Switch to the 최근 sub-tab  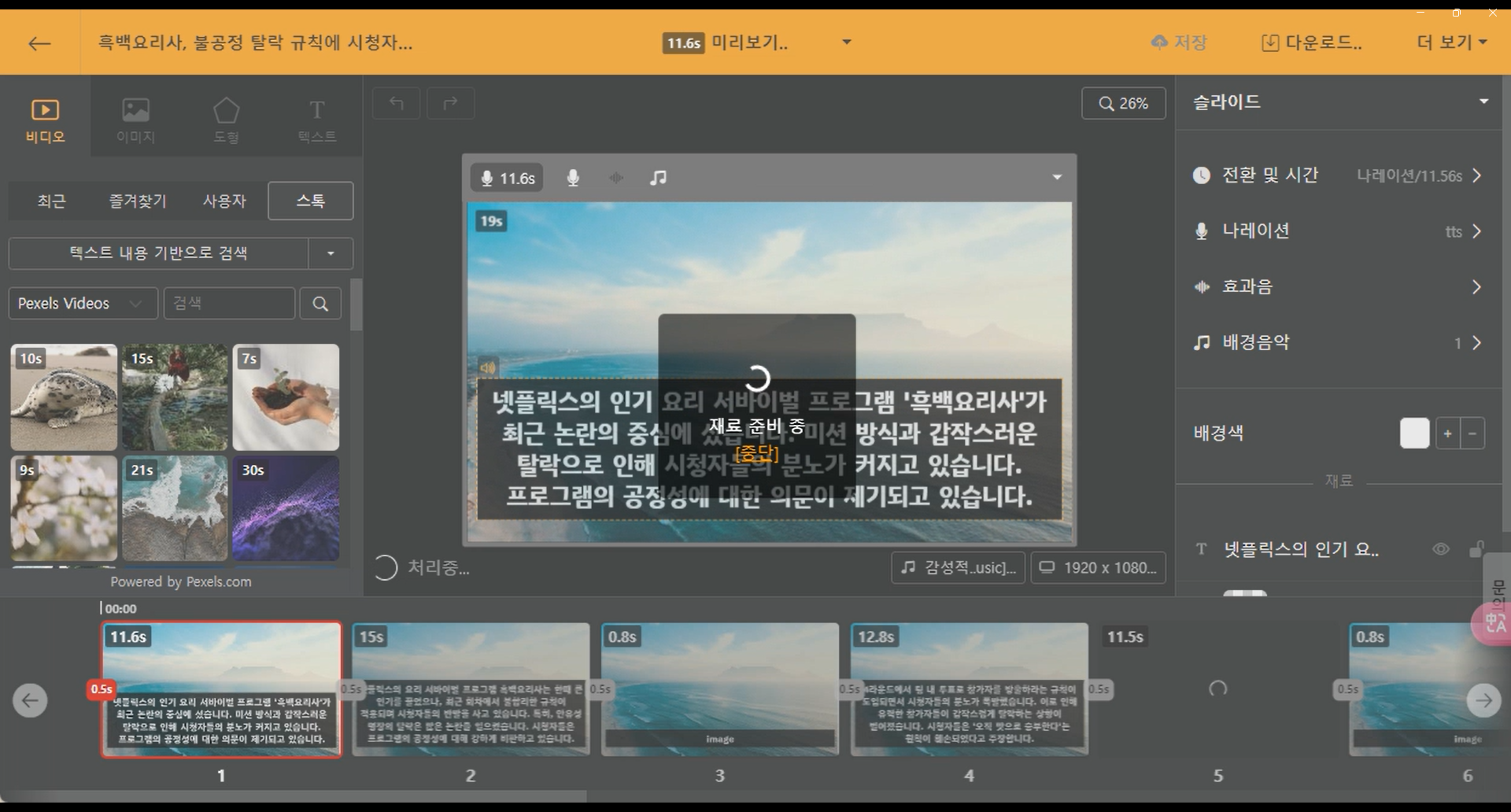pos(51,201)
